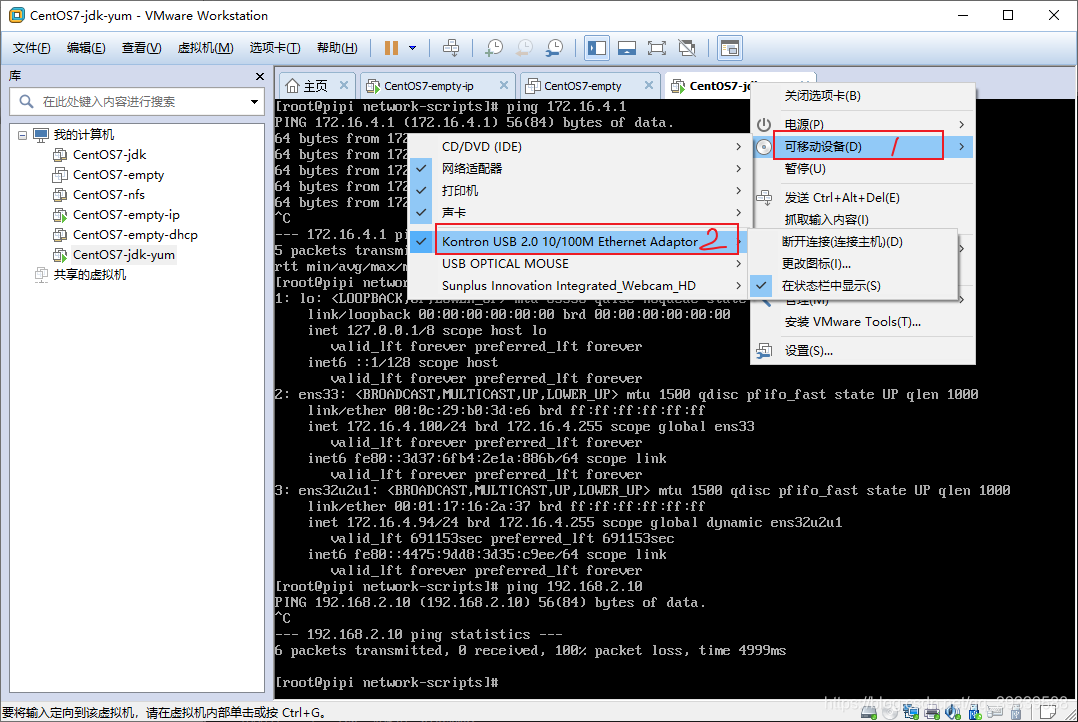Open the 帮助(H) menu
This screenshot has width=1078, height=722.
[337, 47]
